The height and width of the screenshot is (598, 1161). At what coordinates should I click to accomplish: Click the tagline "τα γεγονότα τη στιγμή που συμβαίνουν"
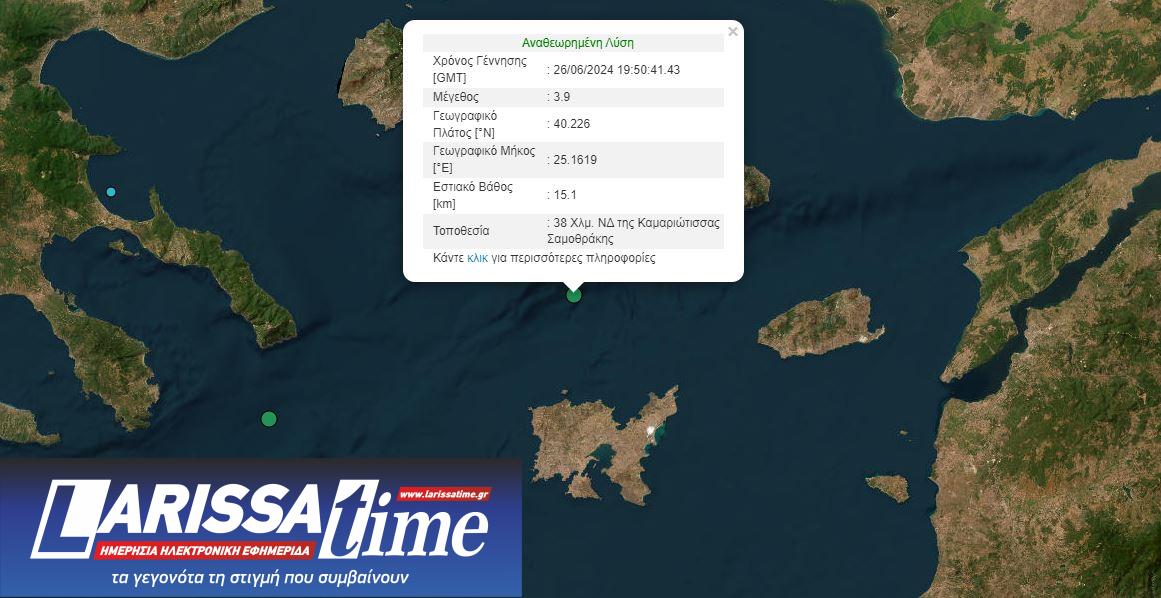click(x=260, y=579)
